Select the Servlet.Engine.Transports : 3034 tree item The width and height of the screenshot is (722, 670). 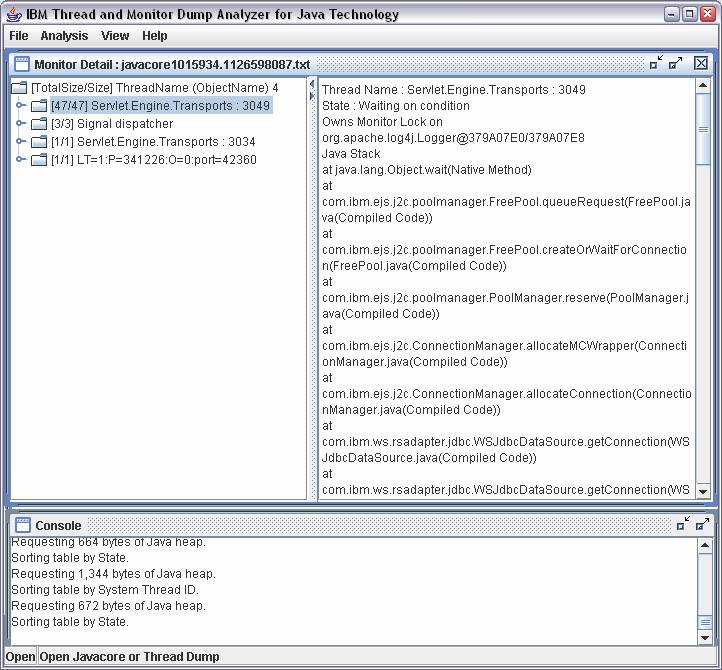152,142
